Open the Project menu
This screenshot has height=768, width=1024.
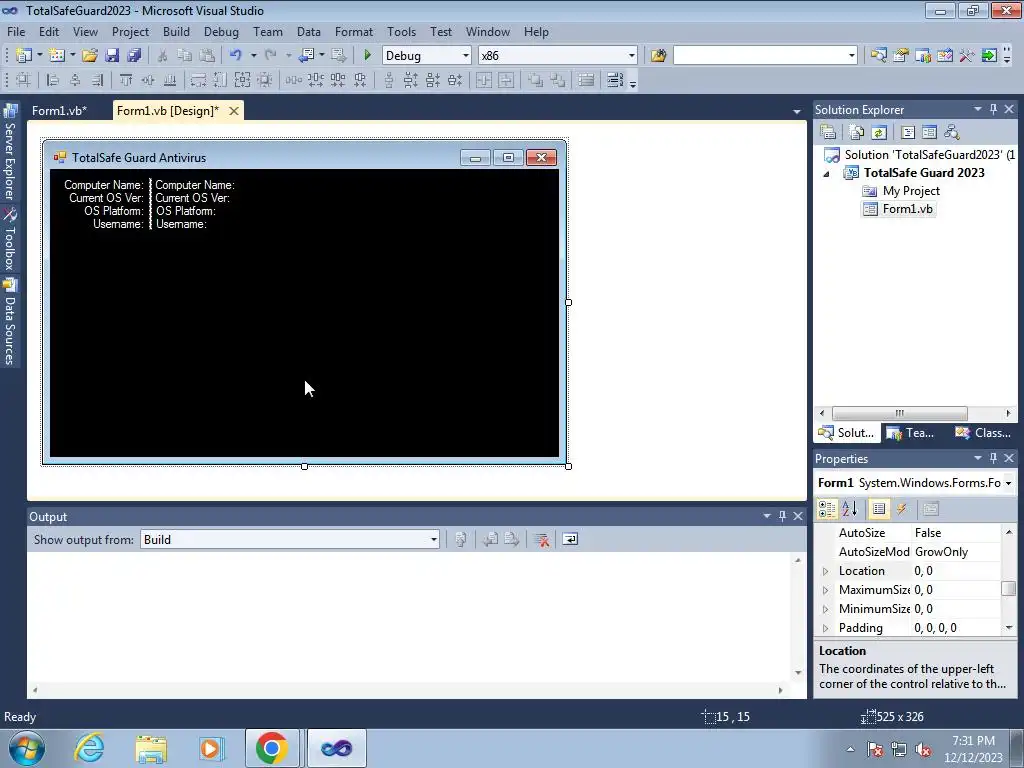(x=130, y=31)
